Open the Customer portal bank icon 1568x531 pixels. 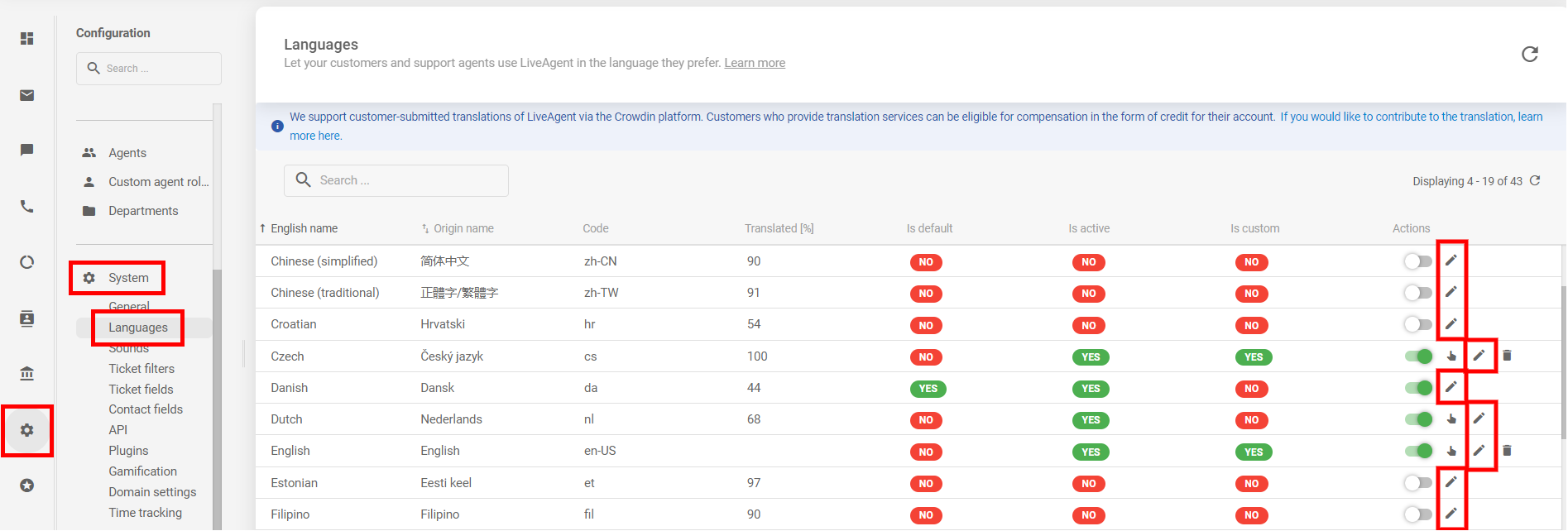pyautogui.click(x=27, y=374)
